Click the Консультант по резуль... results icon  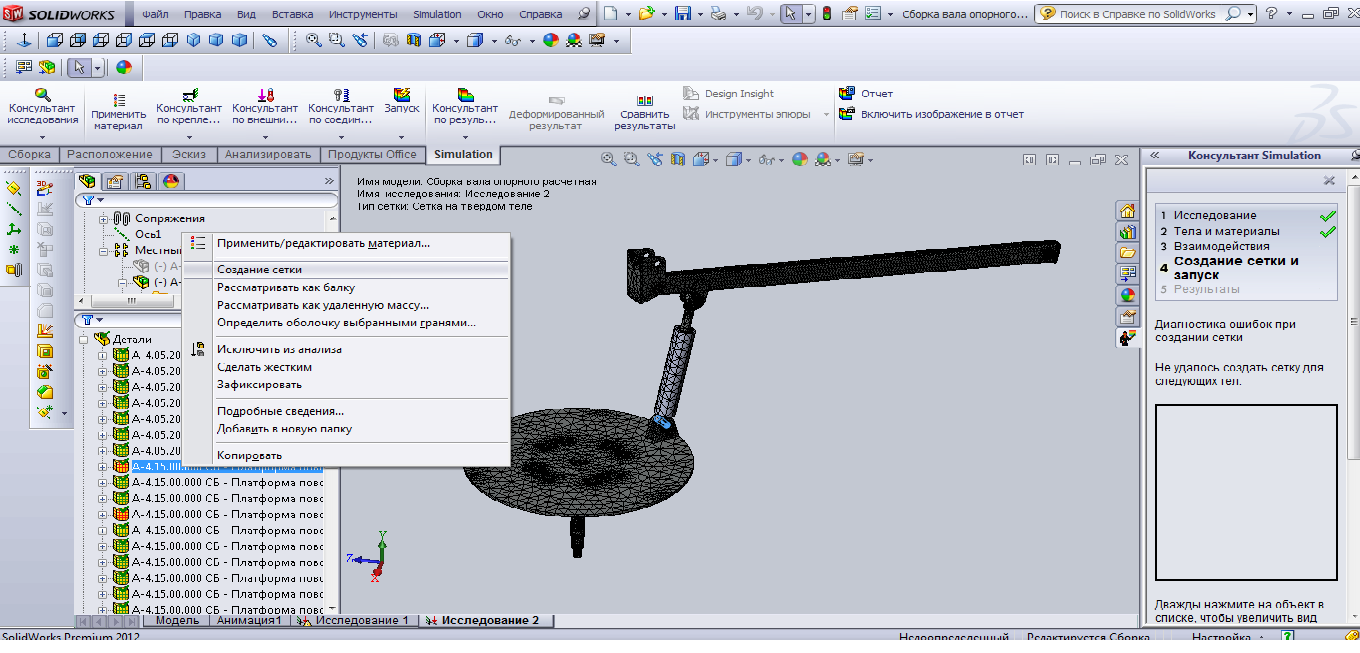465,95
